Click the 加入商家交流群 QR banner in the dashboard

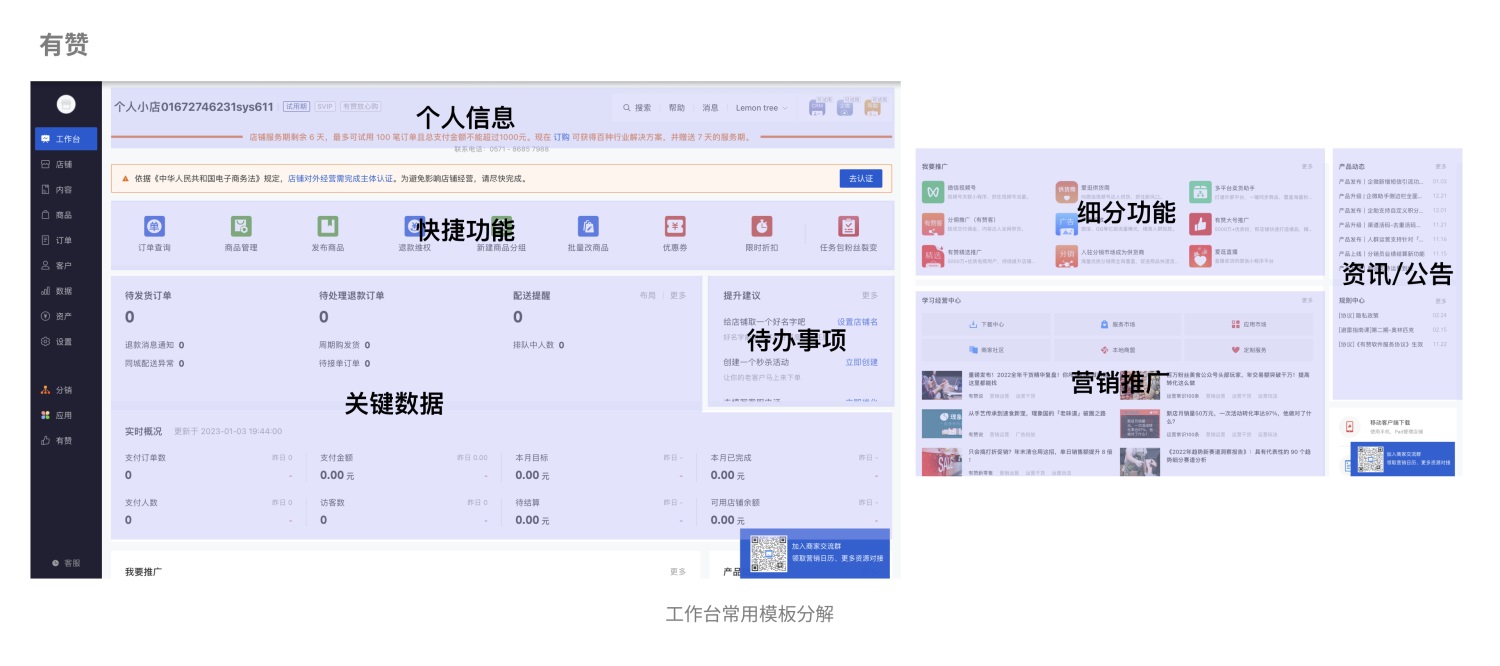pyautogui.click(x=815, y=553)
